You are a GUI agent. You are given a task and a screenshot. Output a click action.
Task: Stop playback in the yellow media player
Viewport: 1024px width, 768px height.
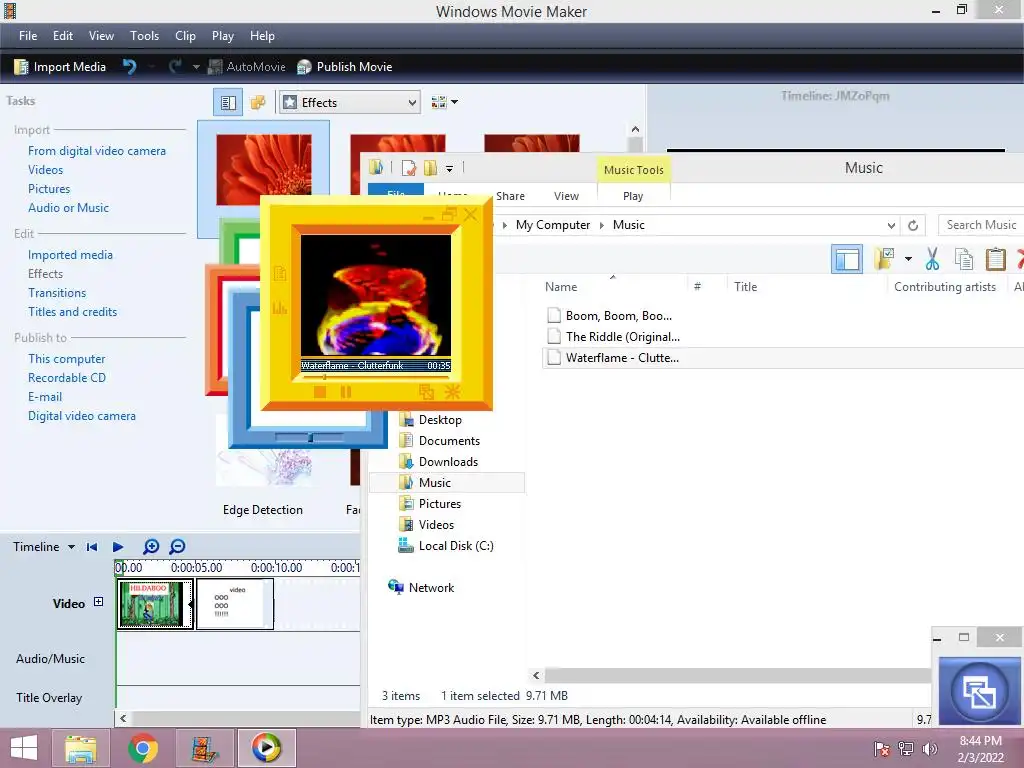tap(319, 392)
